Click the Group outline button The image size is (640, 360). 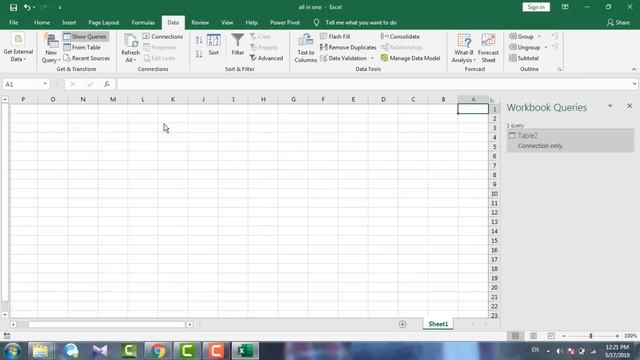click(522, 36)
